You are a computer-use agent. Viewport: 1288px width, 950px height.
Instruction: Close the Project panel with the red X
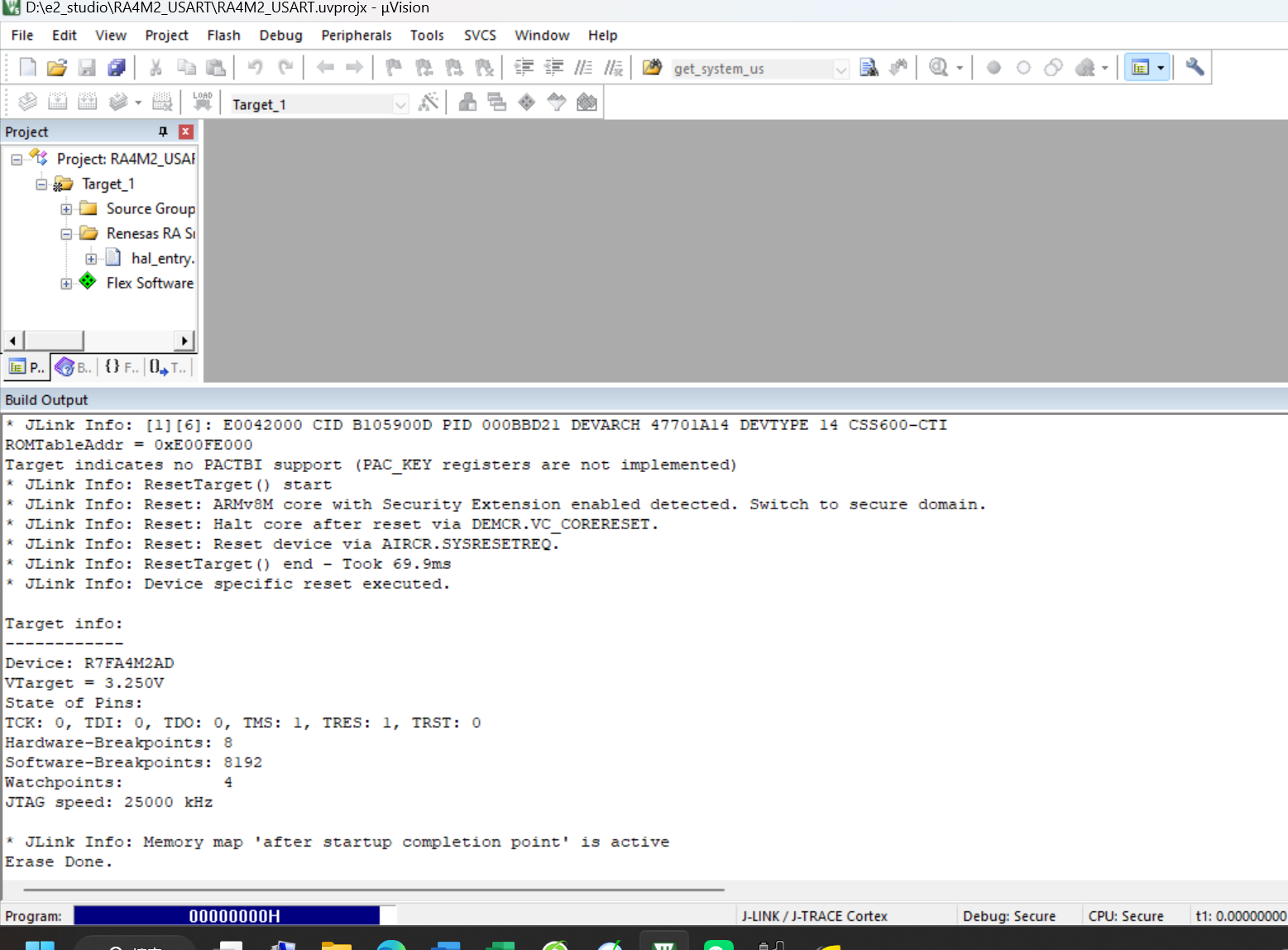tap(186, 131)
